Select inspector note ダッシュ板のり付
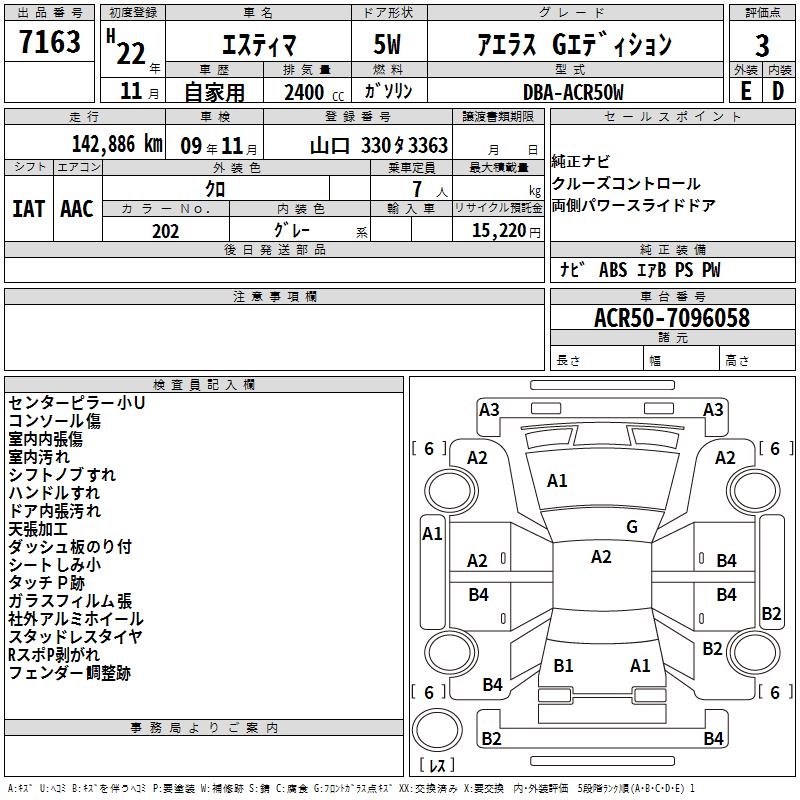 (70, 546)
